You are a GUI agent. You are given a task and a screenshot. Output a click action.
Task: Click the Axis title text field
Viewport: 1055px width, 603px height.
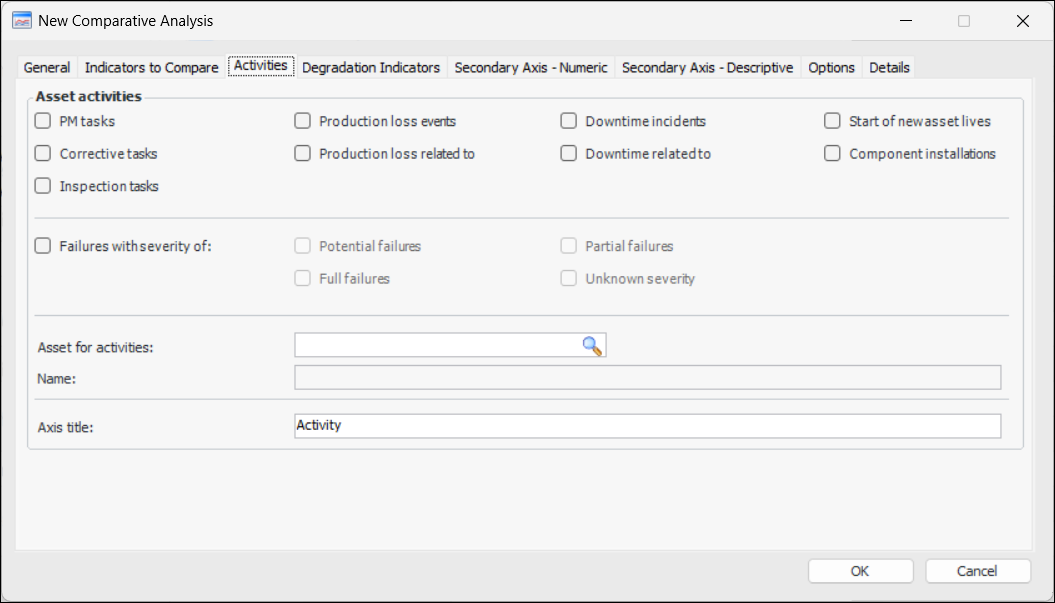pos(647,426)
